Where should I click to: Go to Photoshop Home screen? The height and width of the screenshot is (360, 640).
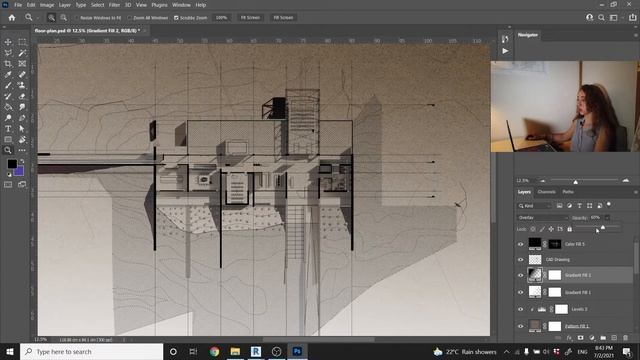[x=12, y=18]
